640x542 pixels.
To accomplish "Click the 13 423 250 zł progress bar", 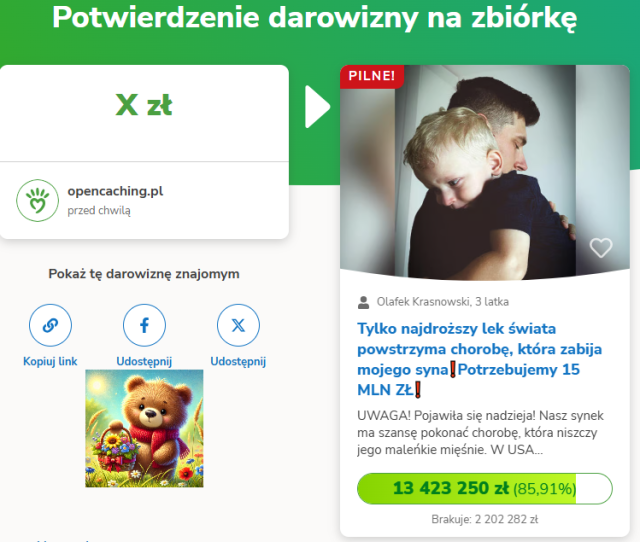I will (485, 489).
